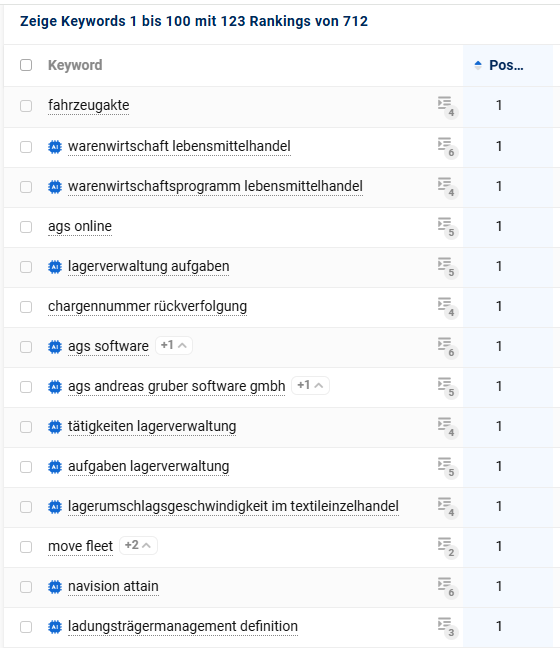Open keyword tätigkeiten lagerverwaltung
This screenshot has height=648, width=560.
[x=152, y=426]
